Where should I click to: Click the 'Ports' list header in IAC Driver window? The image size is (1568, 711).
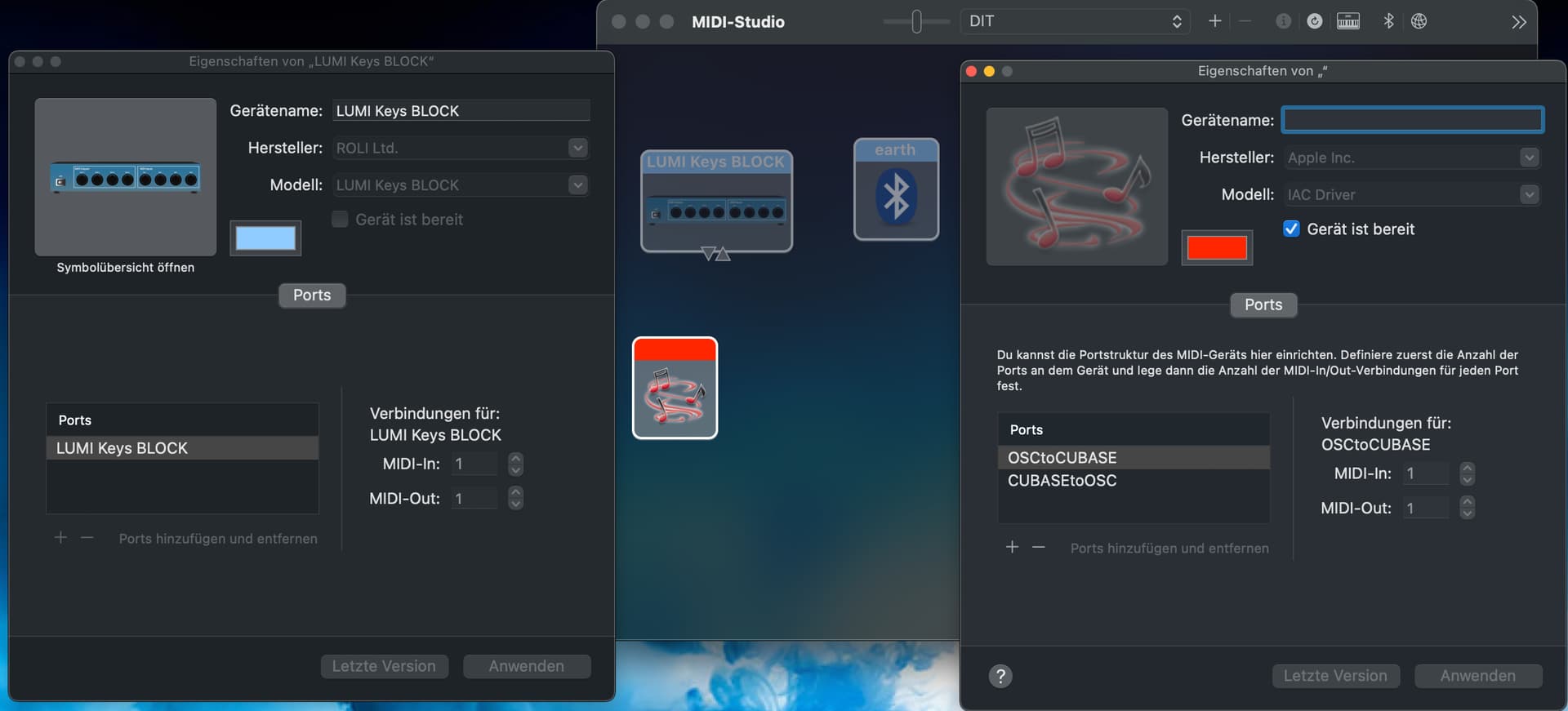(1134, 429)
